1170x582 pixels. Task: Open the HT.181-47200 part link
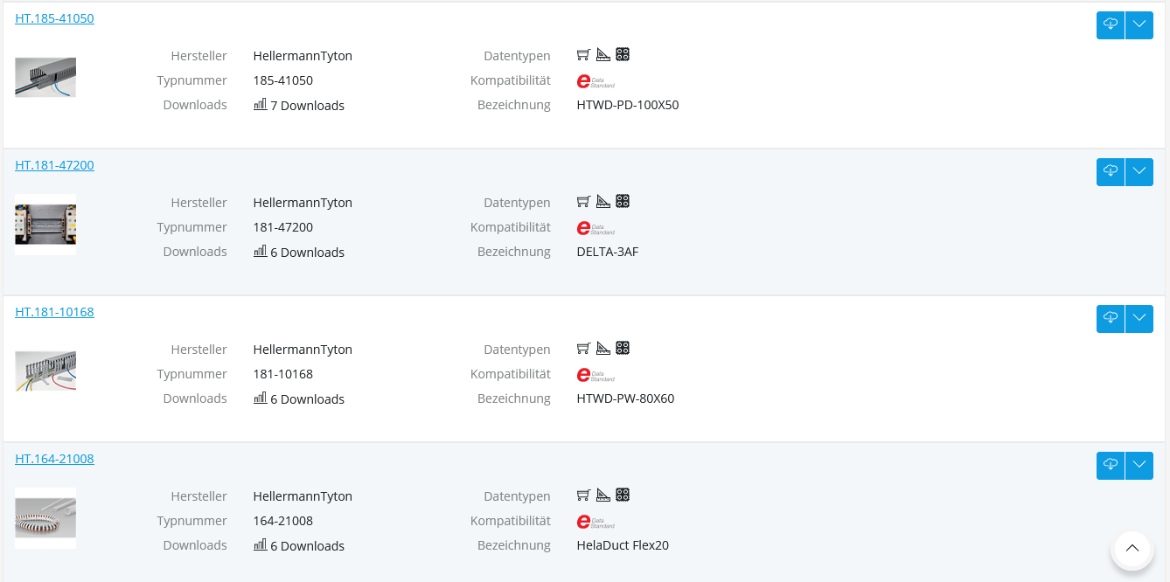point(54,166)
